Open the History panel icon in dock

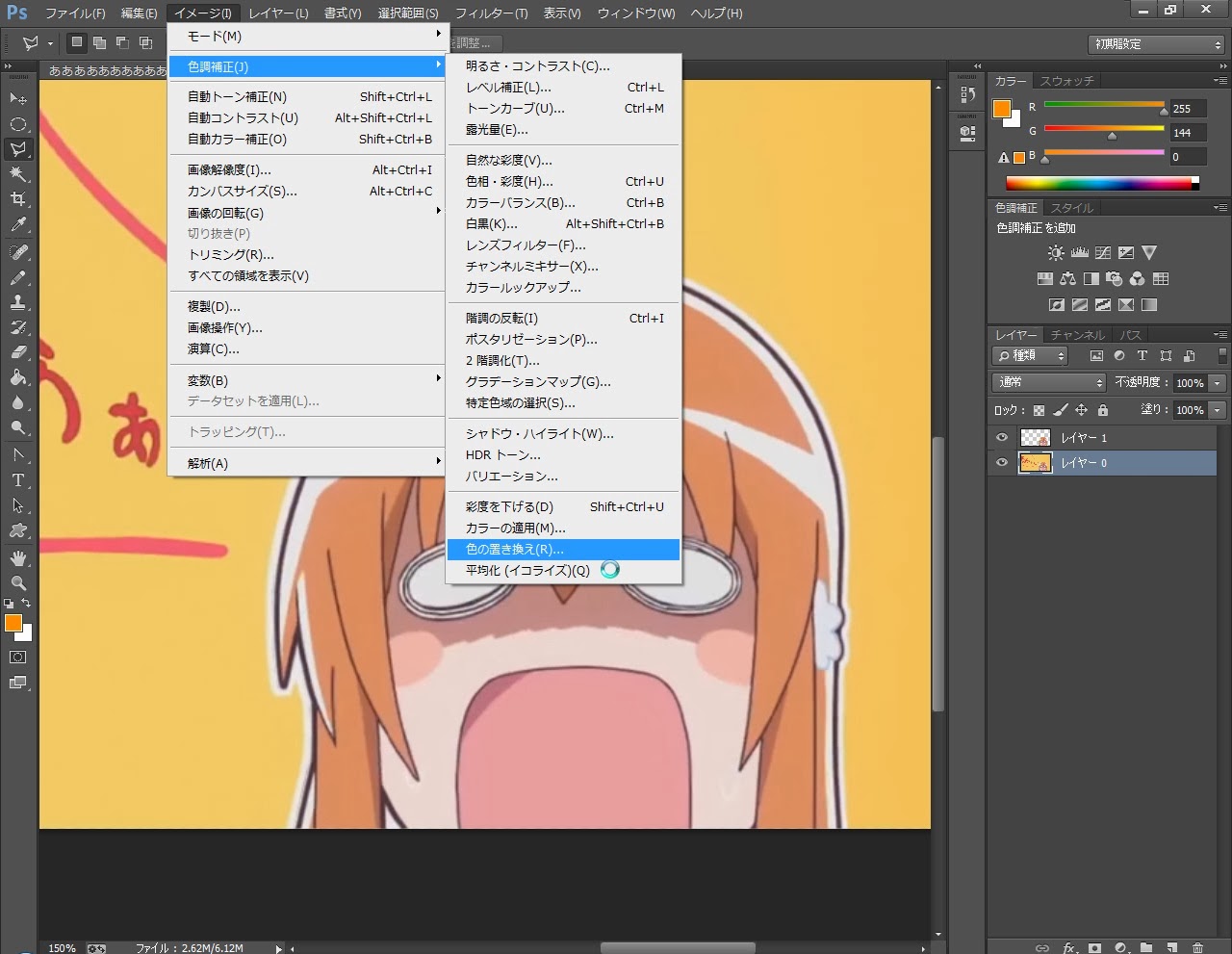click(967, 95)
